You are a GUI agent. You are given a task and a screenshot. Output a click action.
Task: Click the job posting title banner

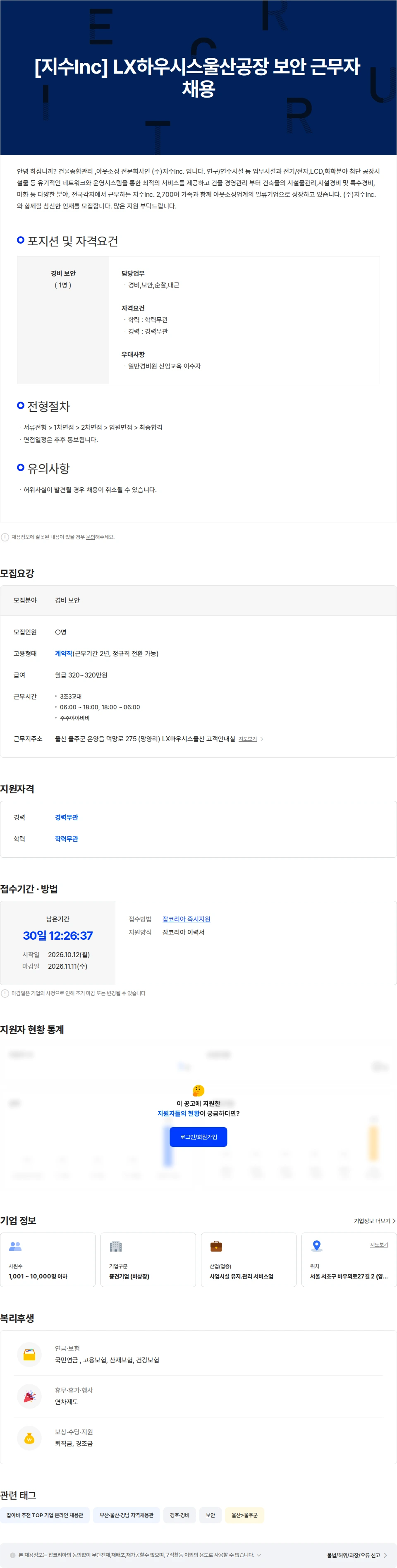coord(198,77)
